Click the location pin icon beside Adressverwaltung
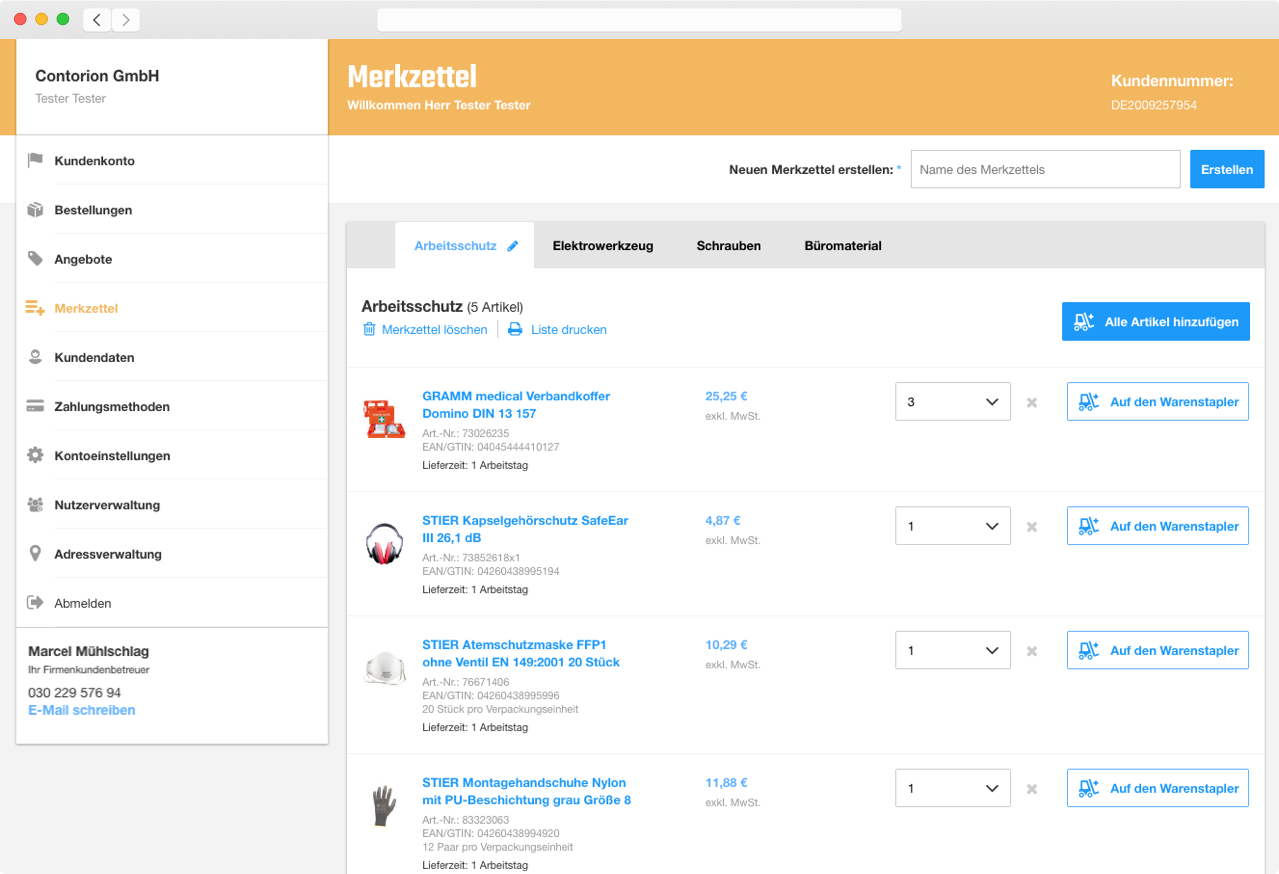Viewport: 1279px width, 874px height. 35,554
